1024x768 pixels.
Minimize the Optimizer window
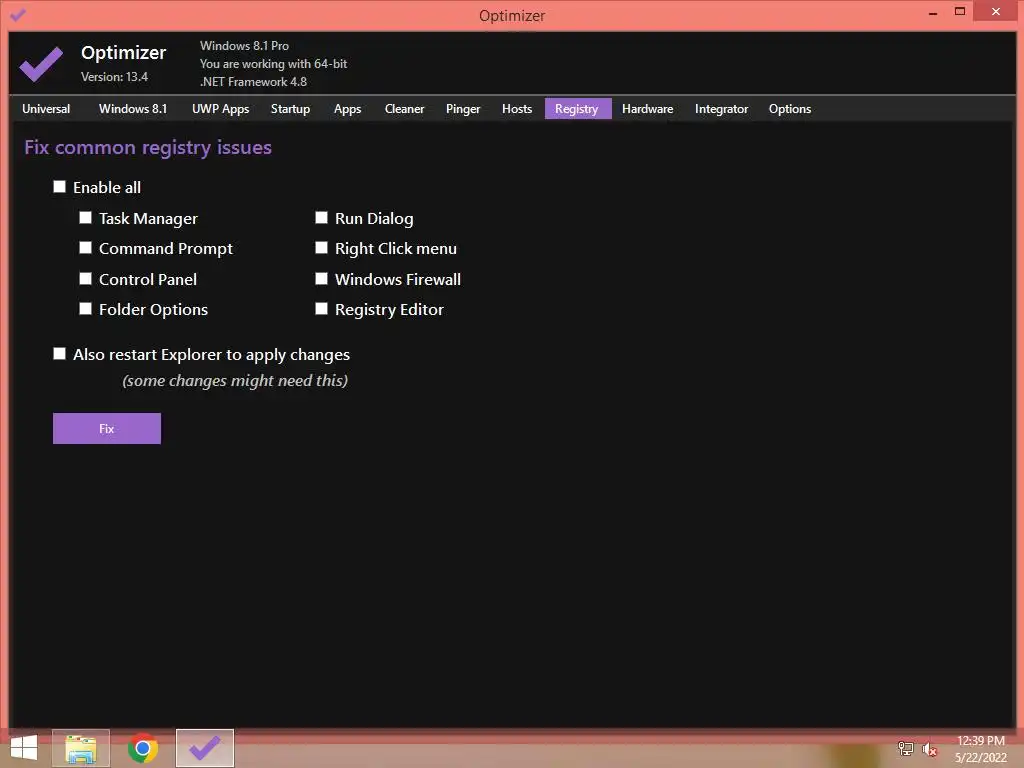(933, 12)
